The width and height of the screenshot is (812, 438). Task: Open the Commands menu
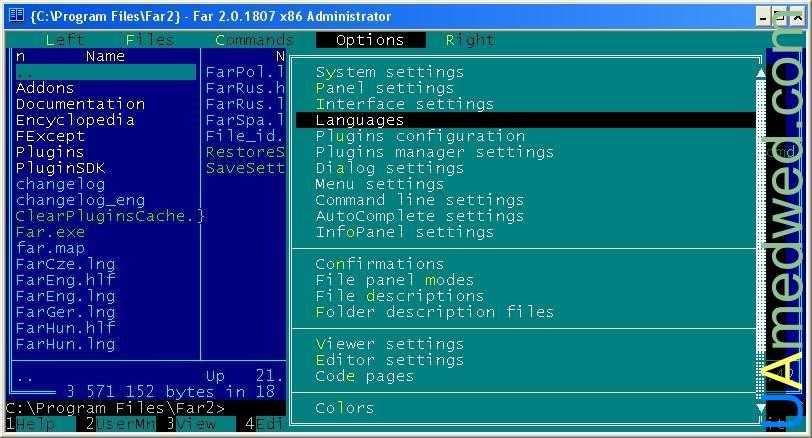pos(254,40)
